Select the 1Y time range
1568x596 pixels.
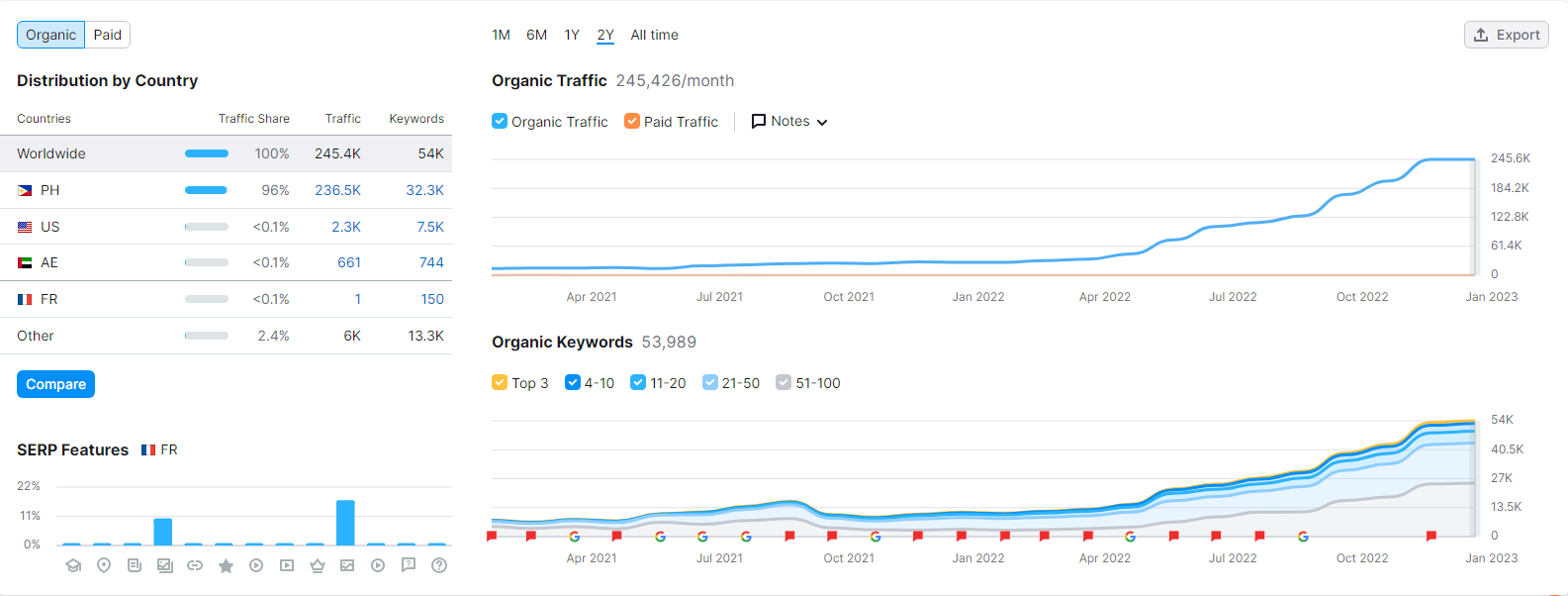tap(572, 35)
